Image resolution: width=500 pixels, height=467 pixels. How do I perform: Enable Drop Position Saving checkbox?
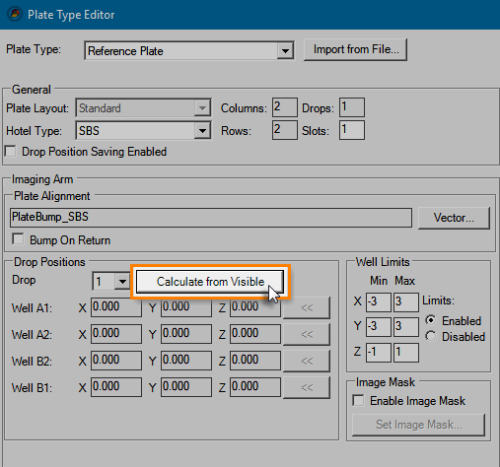coord(11,151)
